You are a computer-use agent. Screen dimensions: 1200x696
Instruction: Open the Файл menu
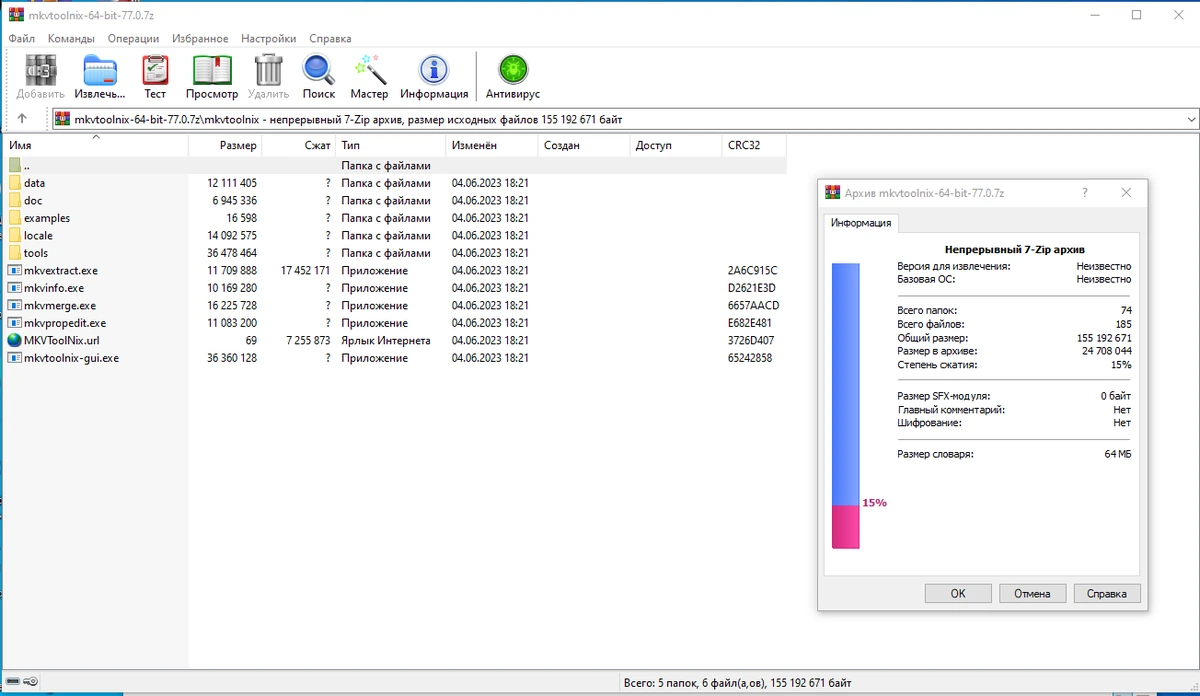point(22,39)
